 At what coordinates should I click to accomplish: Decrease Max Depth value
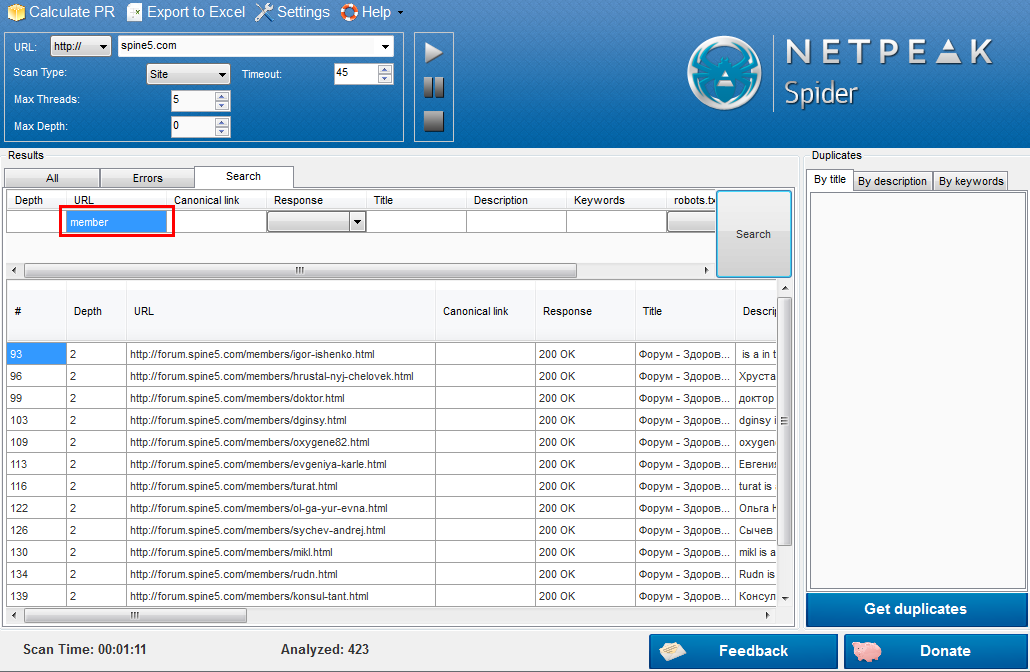(x=222, y=131)
